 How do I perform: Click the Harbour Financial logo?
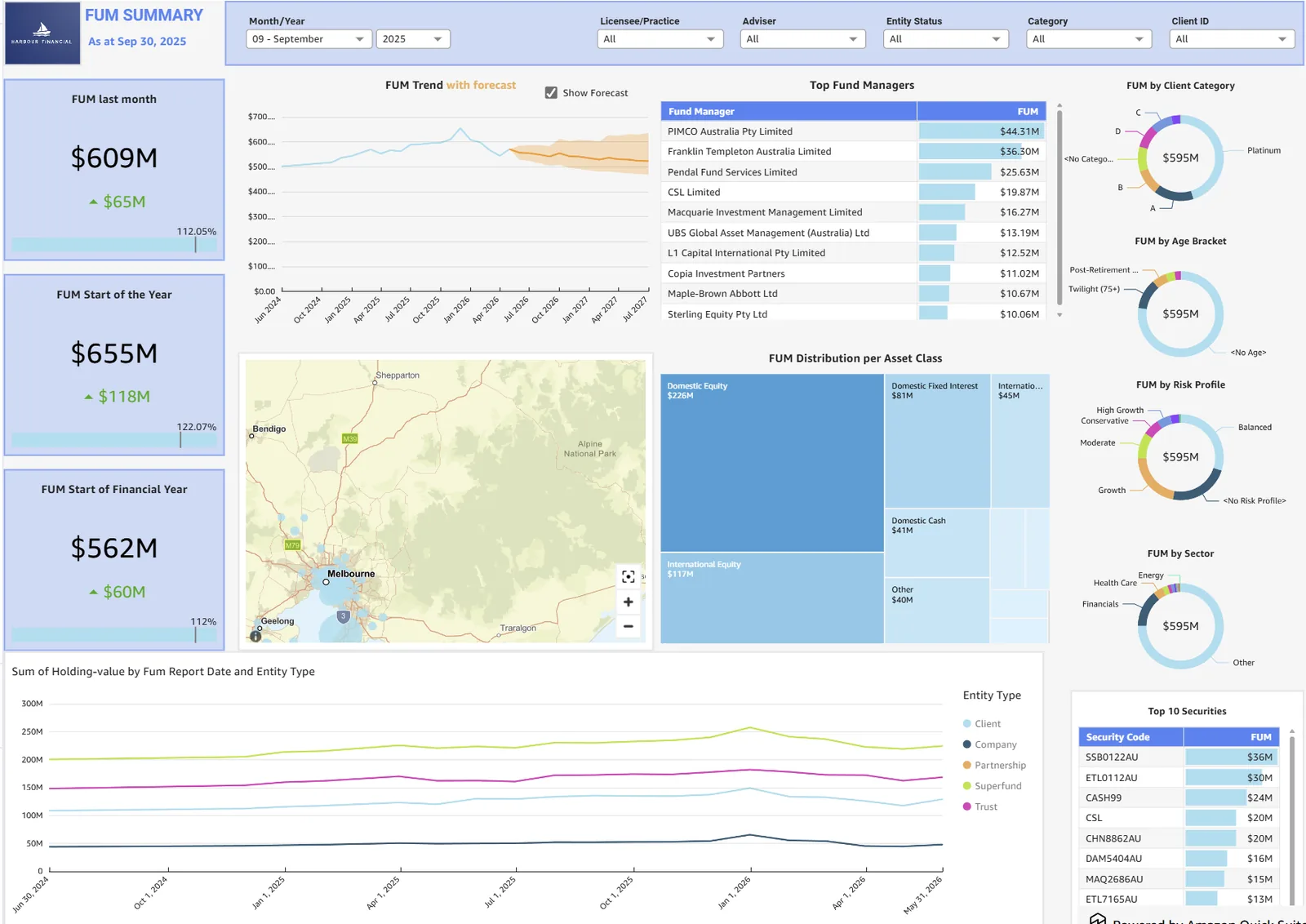click(42, 33)
